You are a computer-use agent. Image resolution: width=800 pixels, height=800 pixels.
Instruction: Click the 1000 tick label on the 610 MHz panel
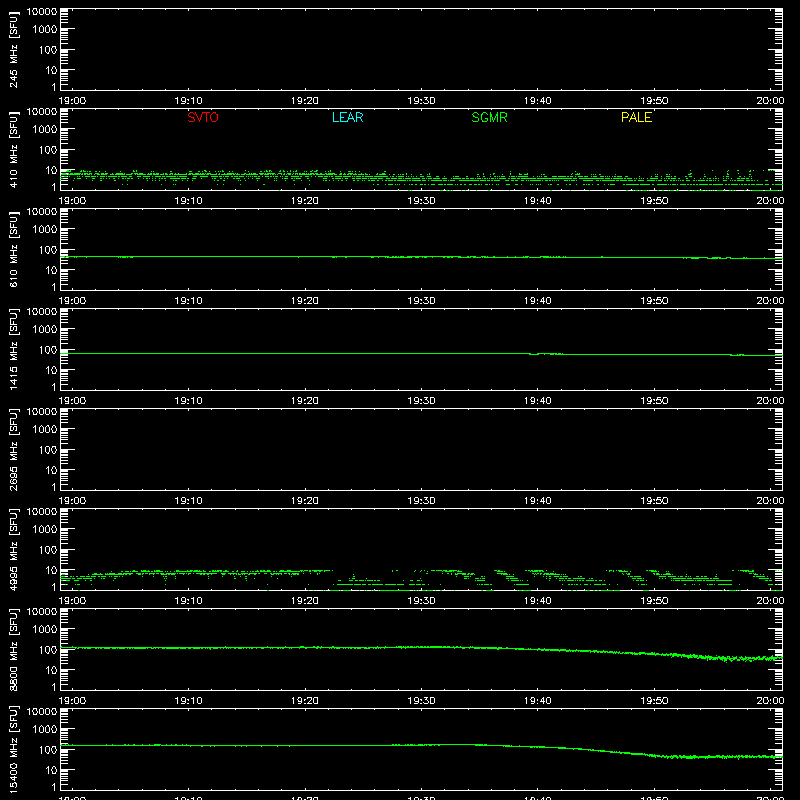tap(44, 230)
